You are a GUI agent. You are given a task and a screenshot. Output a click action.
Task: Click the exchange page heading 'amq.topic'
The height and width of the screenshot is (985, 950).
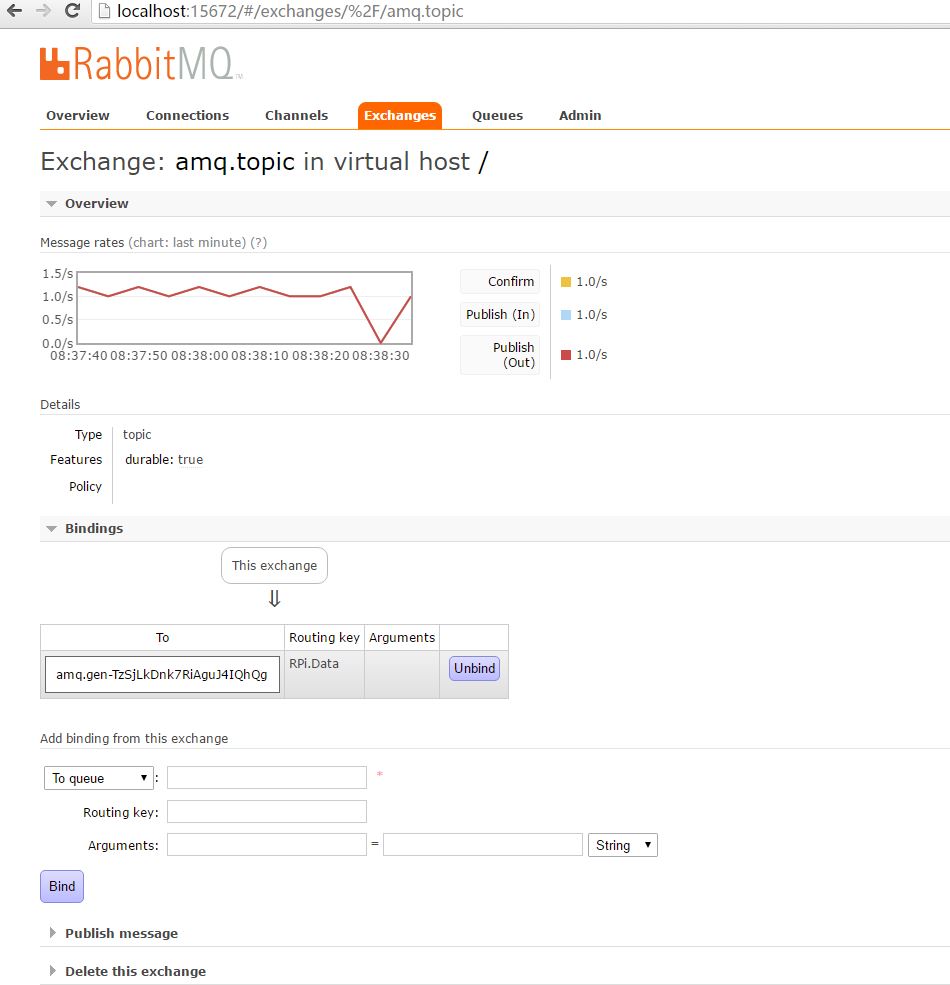click(235, 162)
